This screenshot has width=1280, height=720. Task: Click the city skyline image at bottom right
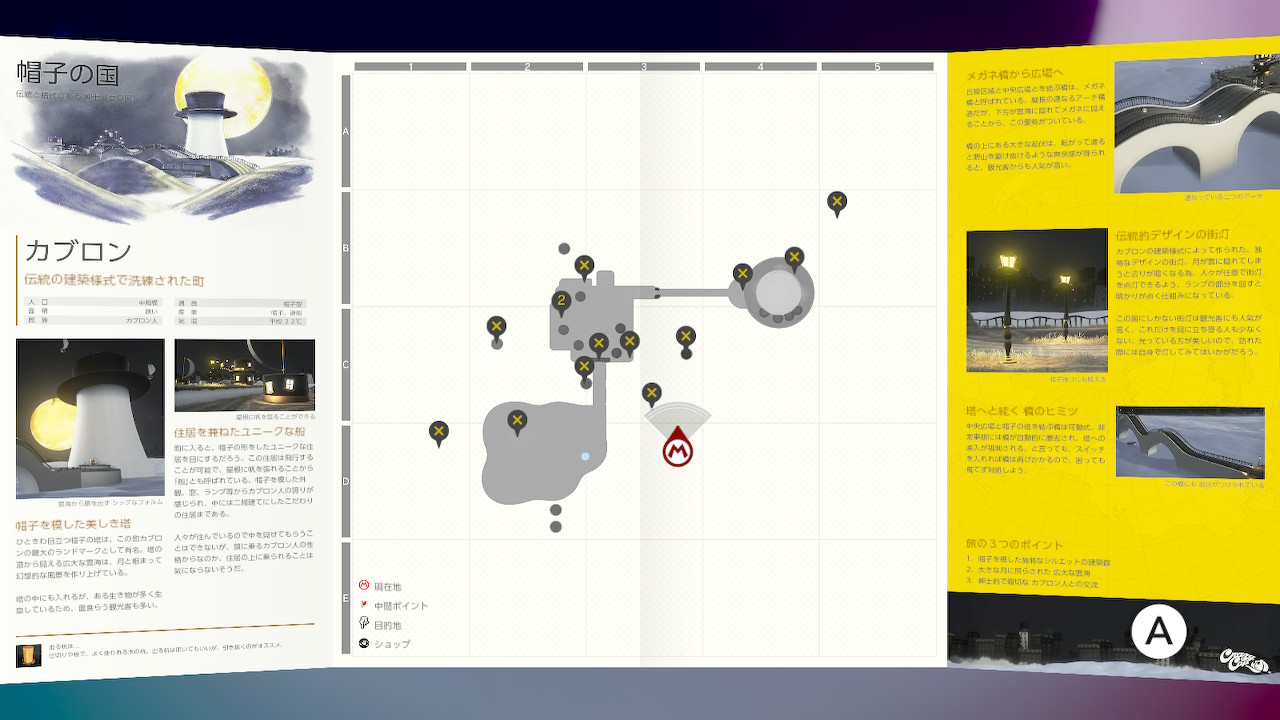(x=1113, y=635)
